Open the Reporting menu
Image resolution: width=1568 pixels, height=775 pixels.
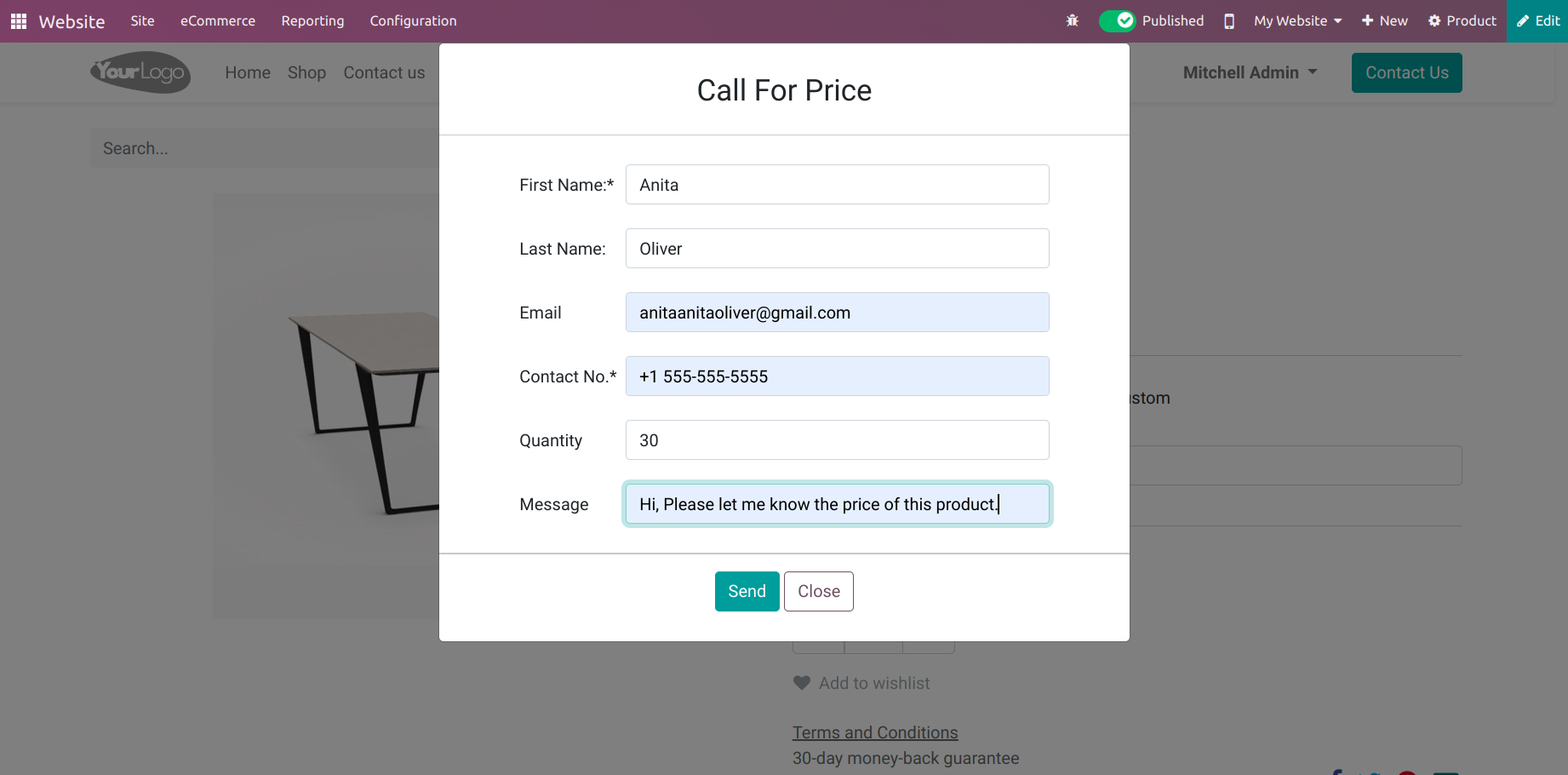point(312,21)
